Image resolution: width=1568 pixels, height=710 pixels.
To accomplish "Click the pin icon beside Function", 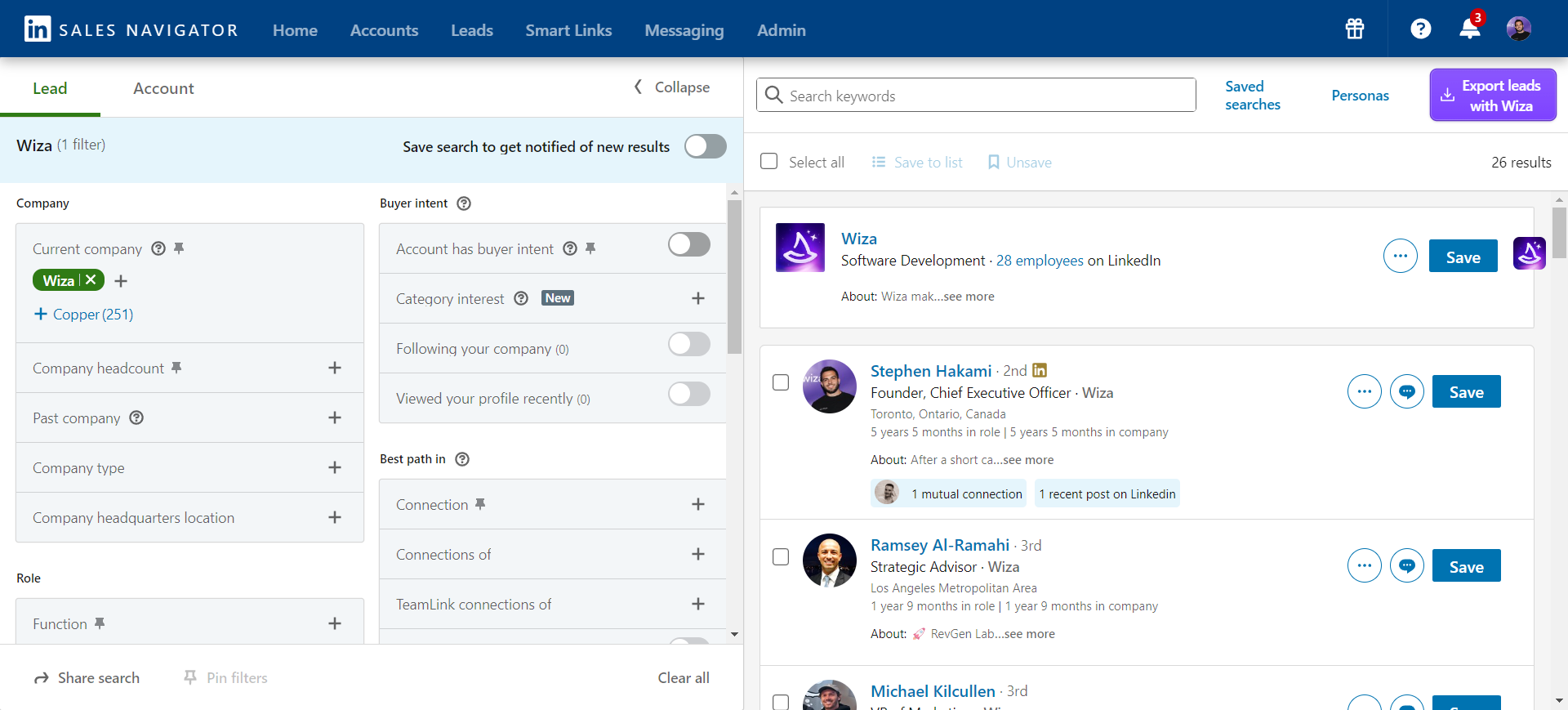I will click(x=100, y=623).
